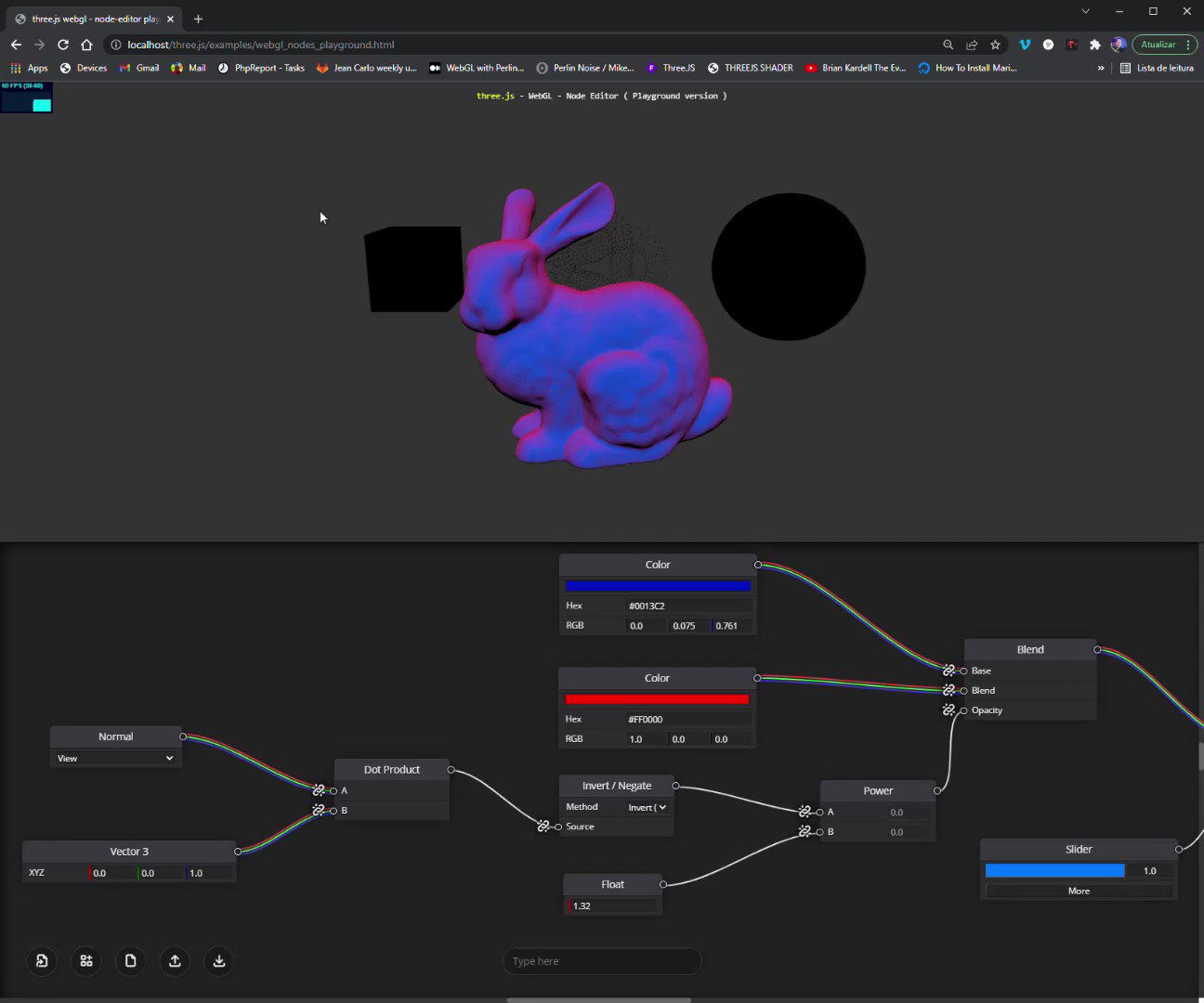
Task: Click the add node icon at bottom left
Action: pyautogui.click(x=86, y=961)
